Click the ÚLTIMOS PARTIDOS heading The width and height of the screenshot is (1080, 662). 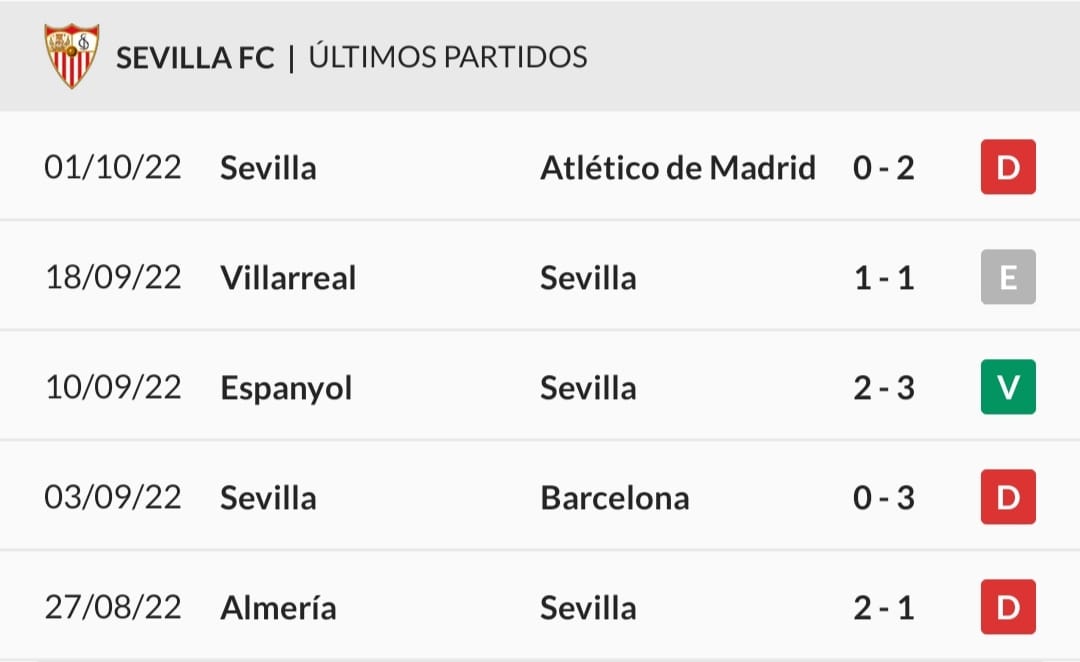click(448, 56)
